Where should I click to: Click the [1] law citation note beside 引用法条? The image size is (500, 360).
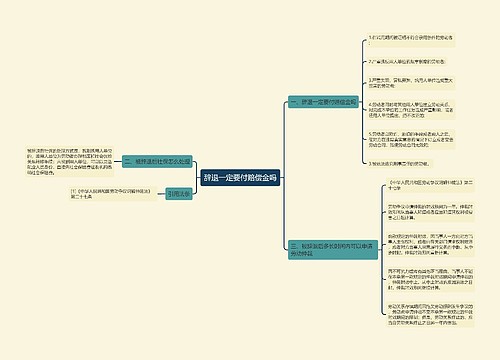coord(113,194)
